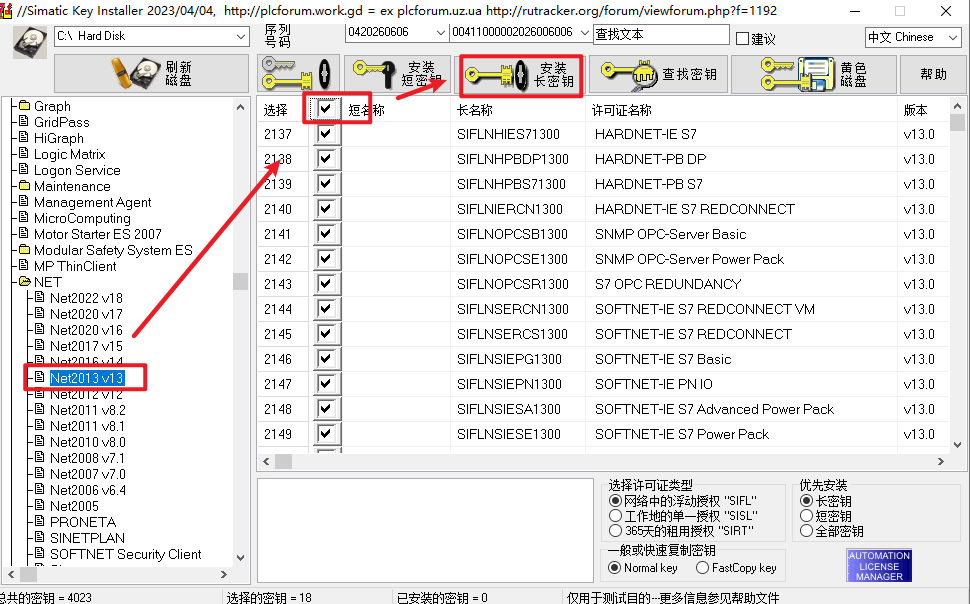Image resolution: width=970 pixels, height=604 pixels.
Task: Select long key priority radio
Action: pos(806,501)
